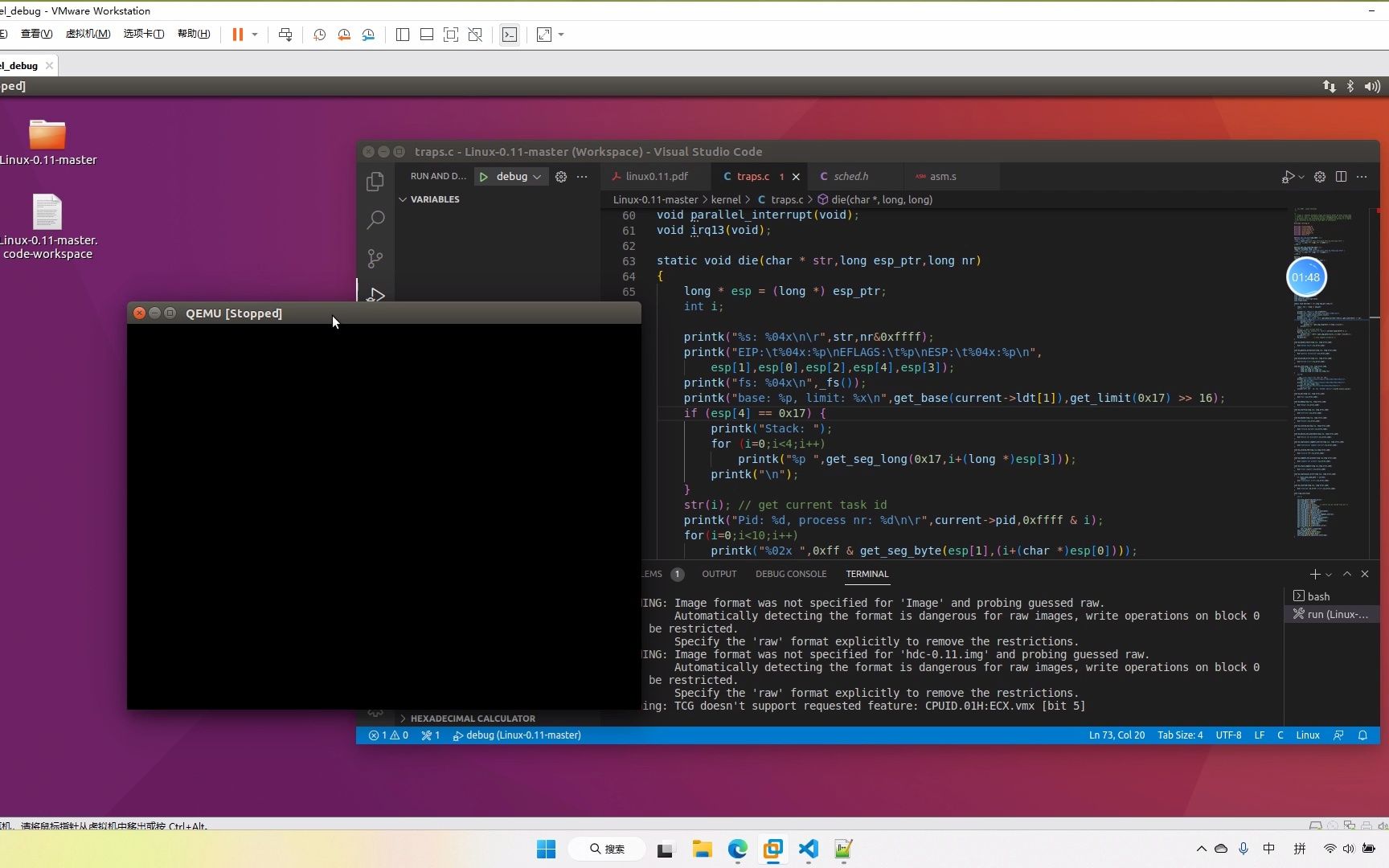Open Visual Studio Code in Windows taskbar
Image resolution: width=1389 pixels, height=868 pixels.
point(808,849)
